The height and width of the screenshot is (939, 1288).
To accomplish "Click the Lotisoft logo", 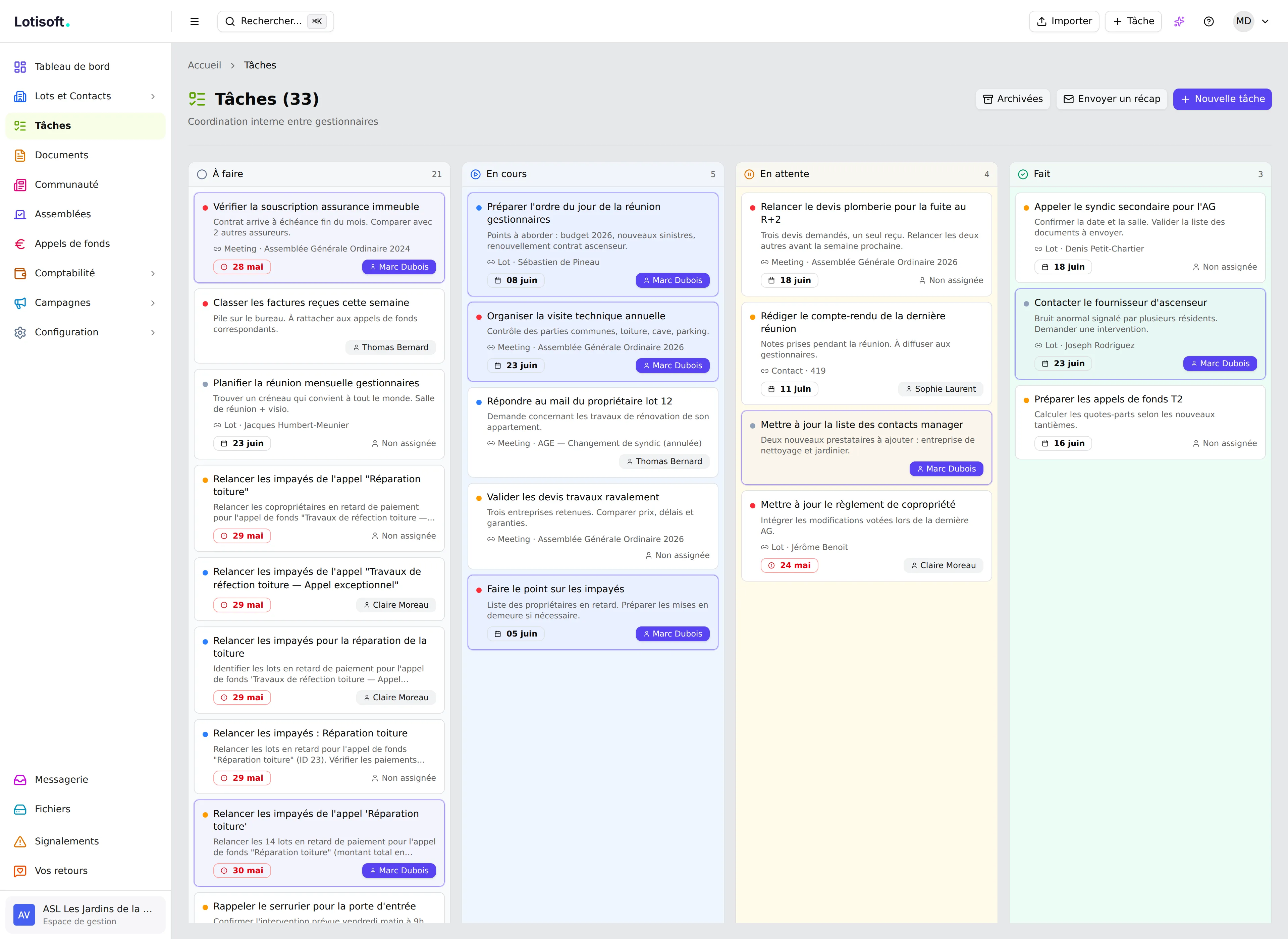I will (x=42, y=21).
